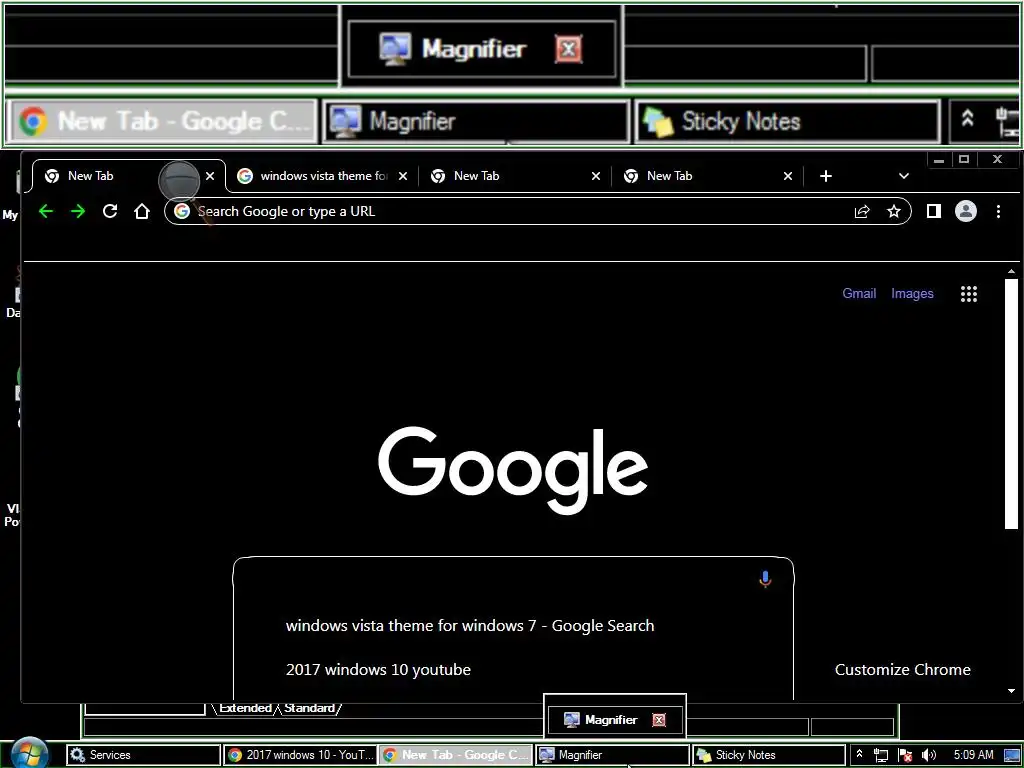Open the Gmail link

[859, 294]
